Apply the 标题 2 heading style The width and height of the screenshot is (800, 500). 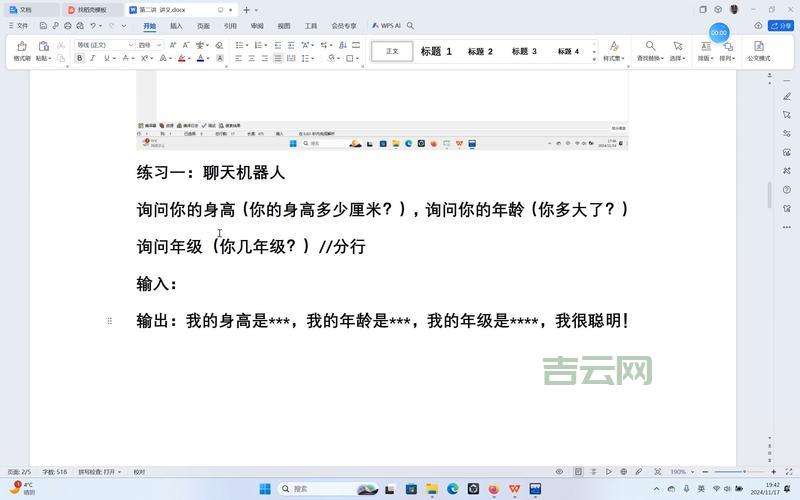[x=480, y=51]
